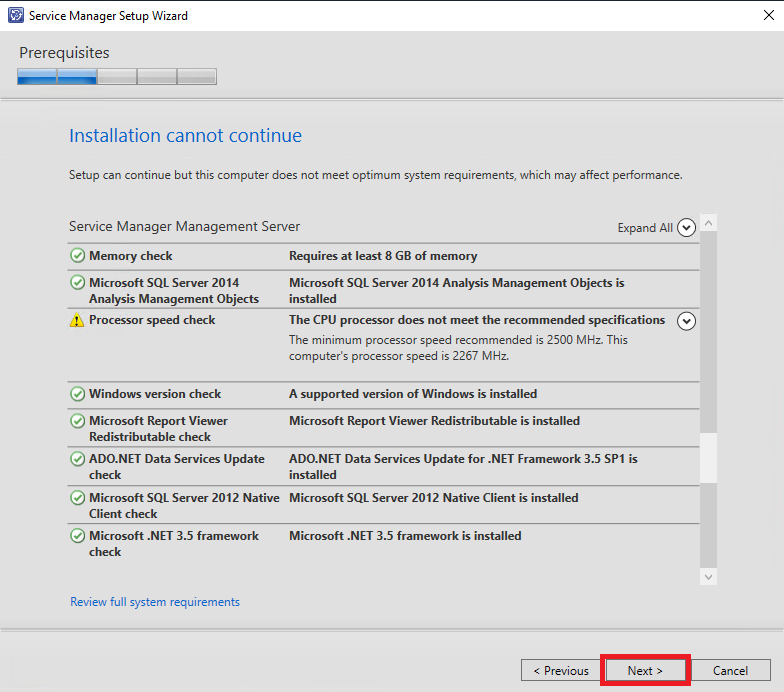Click the .NET 3.5 framework check icon

click(x=77, y=536)
